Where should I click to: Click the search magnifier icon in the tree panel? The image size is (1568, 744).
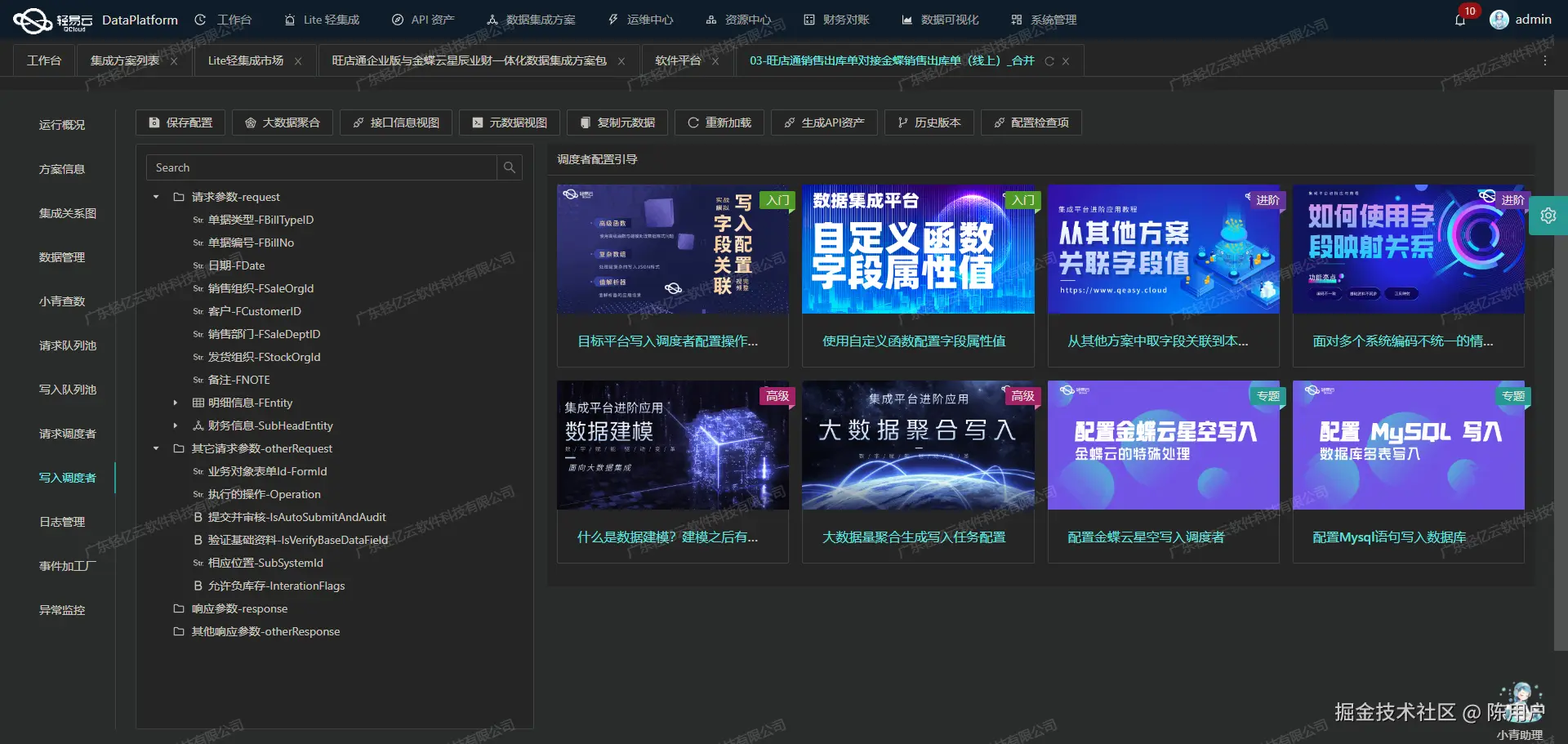click(x=509, y=167)
